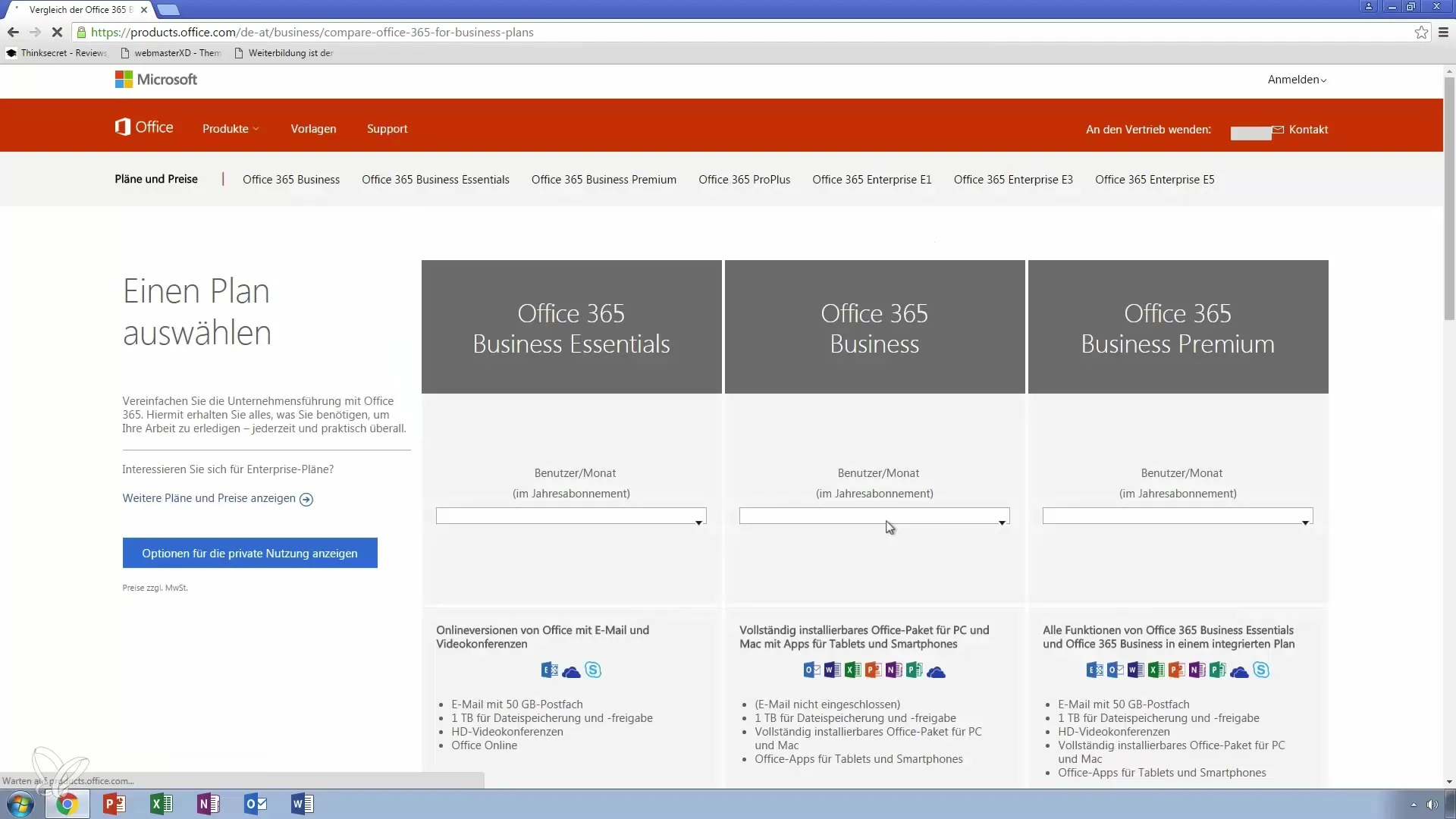Open Word from the taskbar
1456x819 pixels.
coord(303,804)
